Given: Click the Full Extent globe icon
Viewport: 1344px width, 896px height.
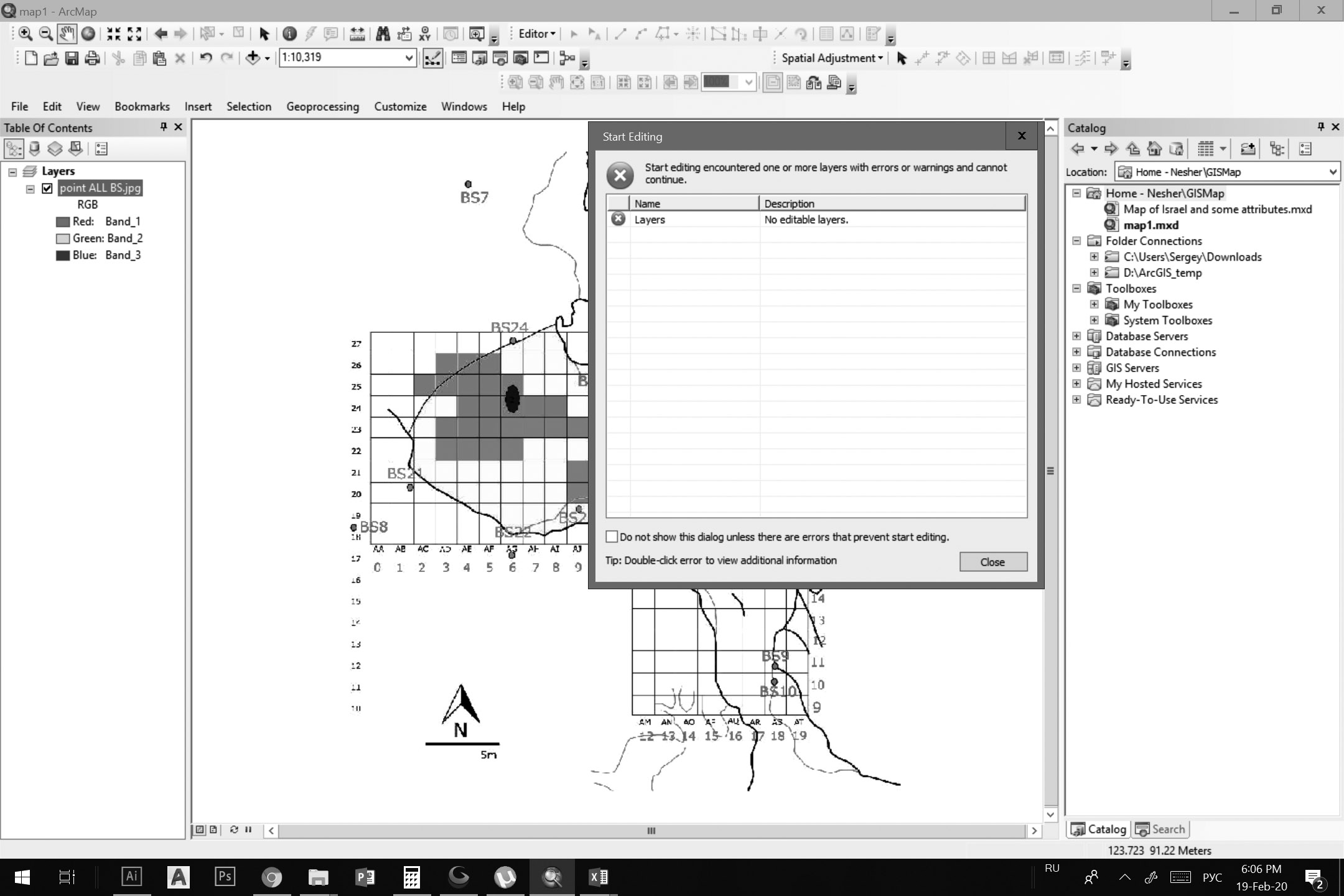Looking at the screenshot, I should [x=88, y=34].
